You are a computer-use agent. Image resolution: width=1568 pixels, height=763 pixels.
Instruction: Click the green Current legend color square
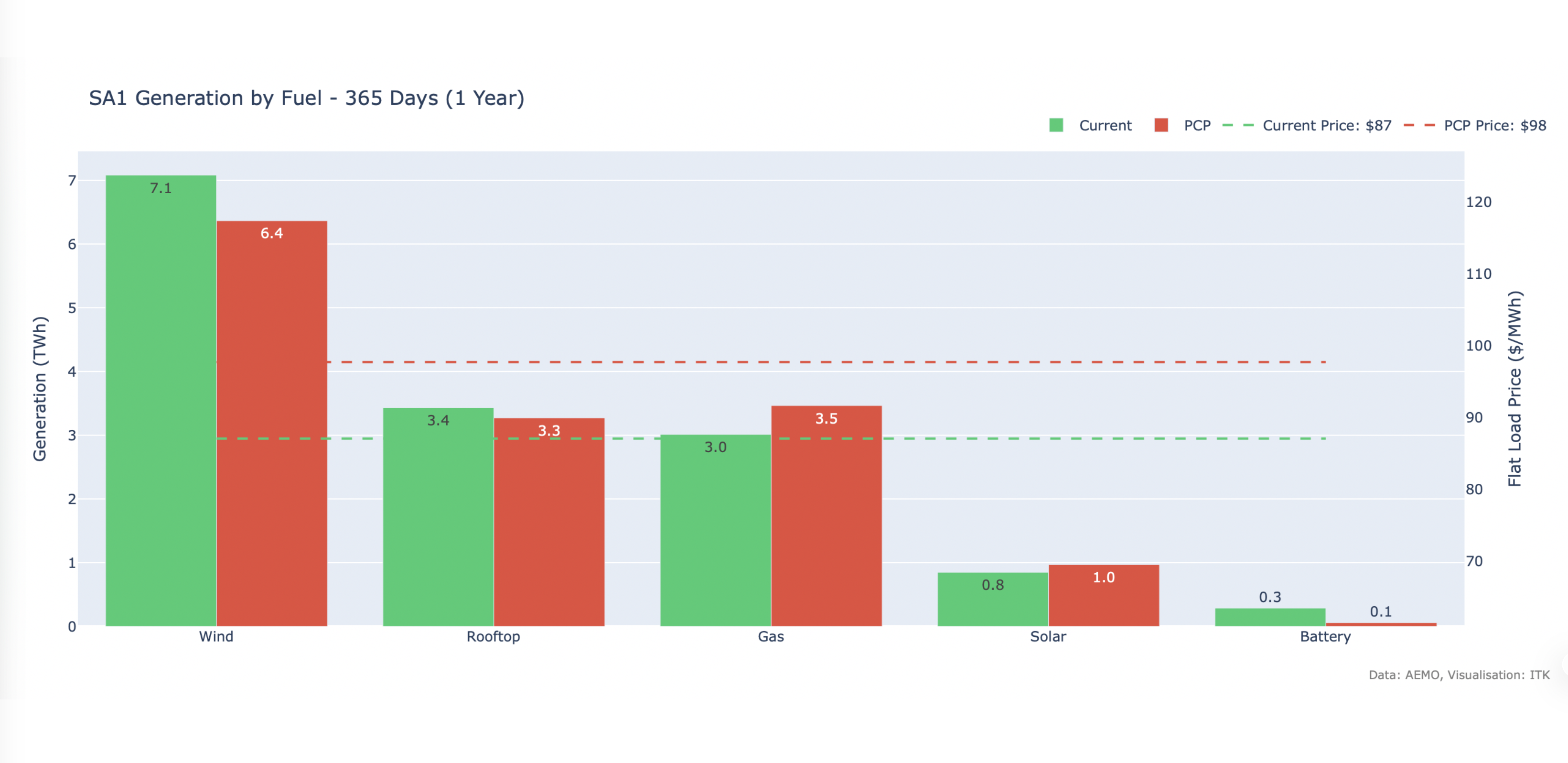point(1056,125)
